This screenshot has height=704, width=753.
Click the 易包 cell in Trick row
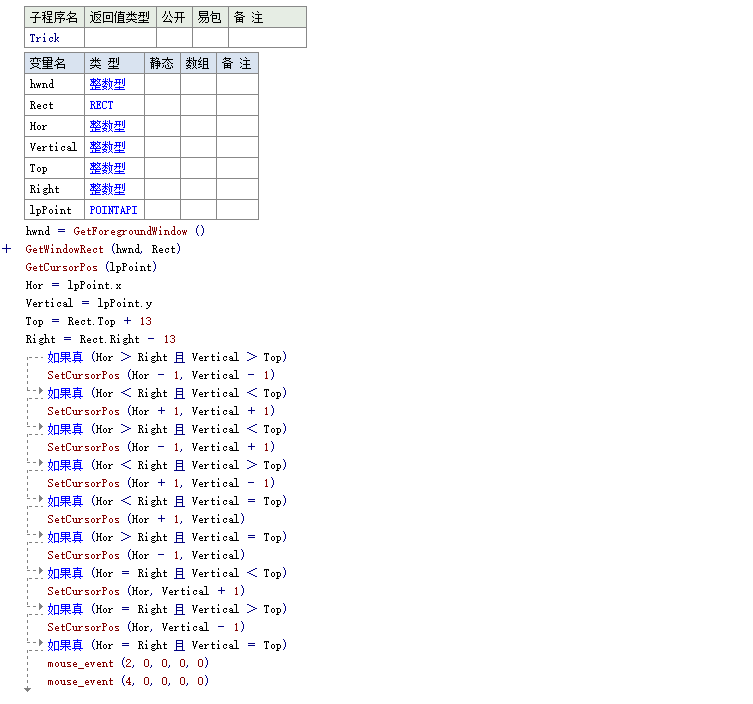click(210, 38)
